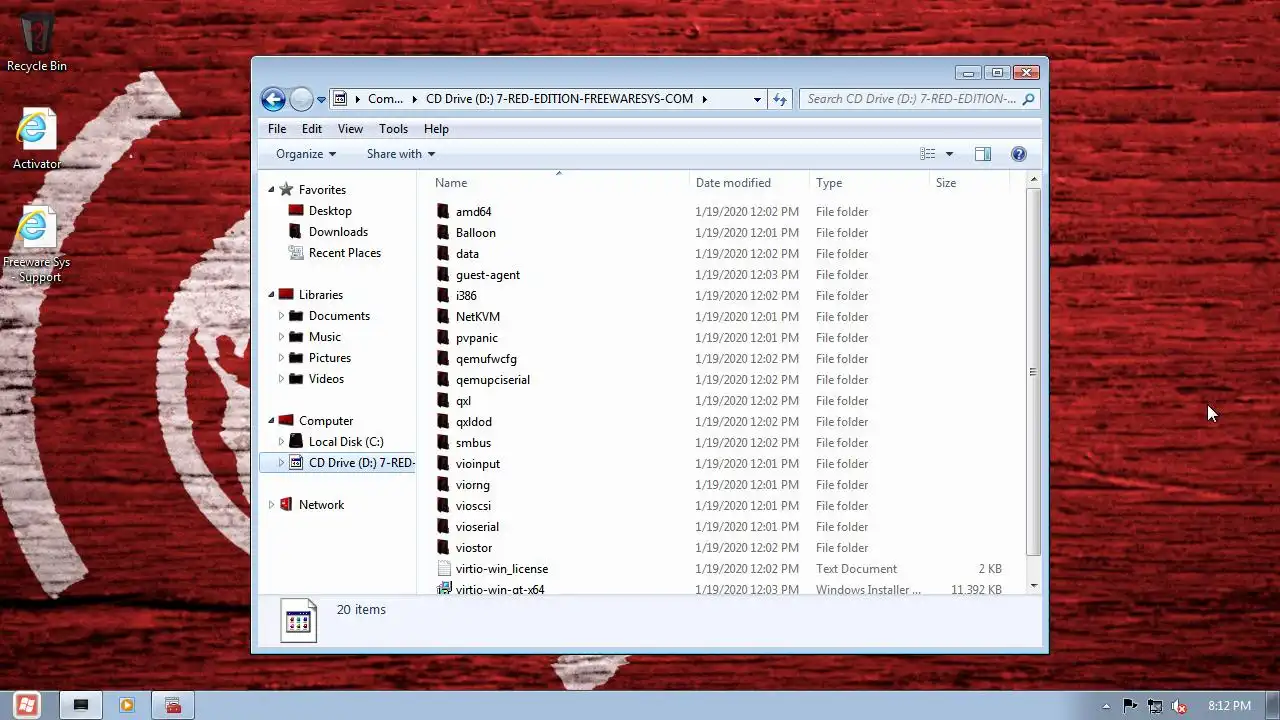The height and width of the screenshot is (720, 1280).
Task: Click the Action Center flag tray icon
Action: (x=1130, y=706)
